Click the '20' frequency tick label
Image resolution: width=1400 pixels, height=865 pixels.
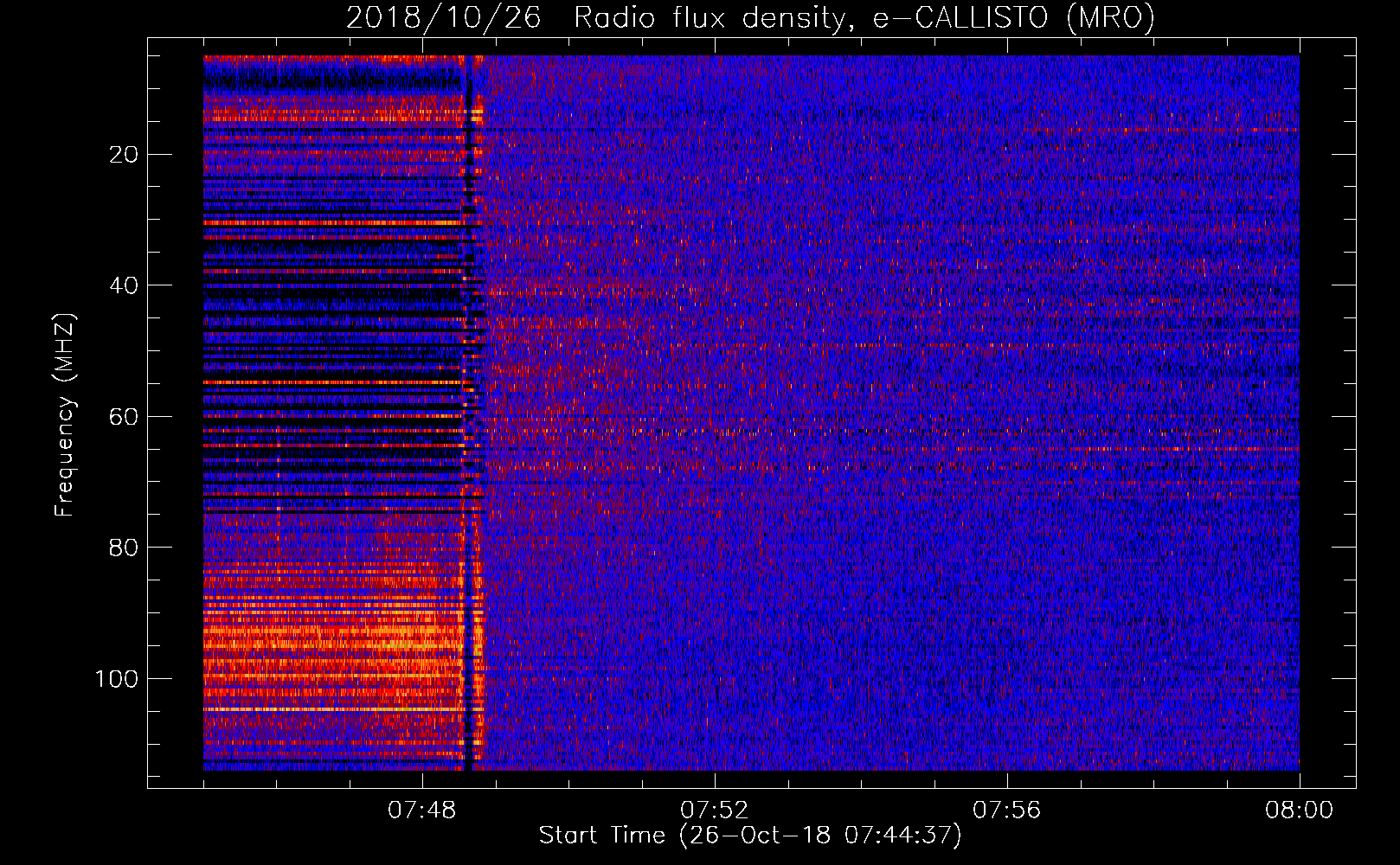pos(125,155)
